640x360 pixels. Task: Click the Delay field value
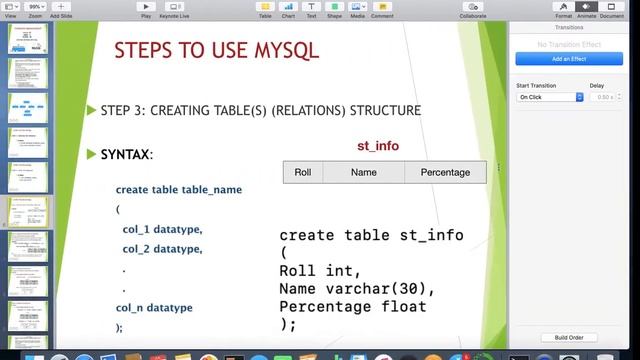[603, 97]
